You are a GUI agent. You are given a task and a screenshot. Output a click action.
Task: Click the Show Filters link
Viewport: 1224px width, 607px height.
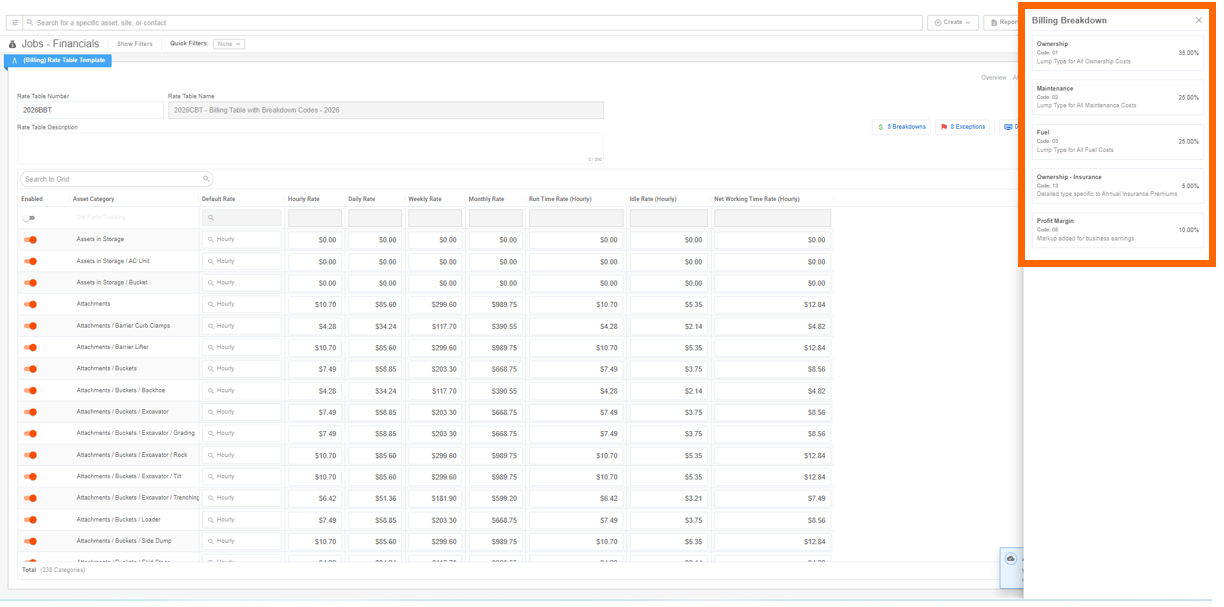pyautogui.click(x=135, y=44)
